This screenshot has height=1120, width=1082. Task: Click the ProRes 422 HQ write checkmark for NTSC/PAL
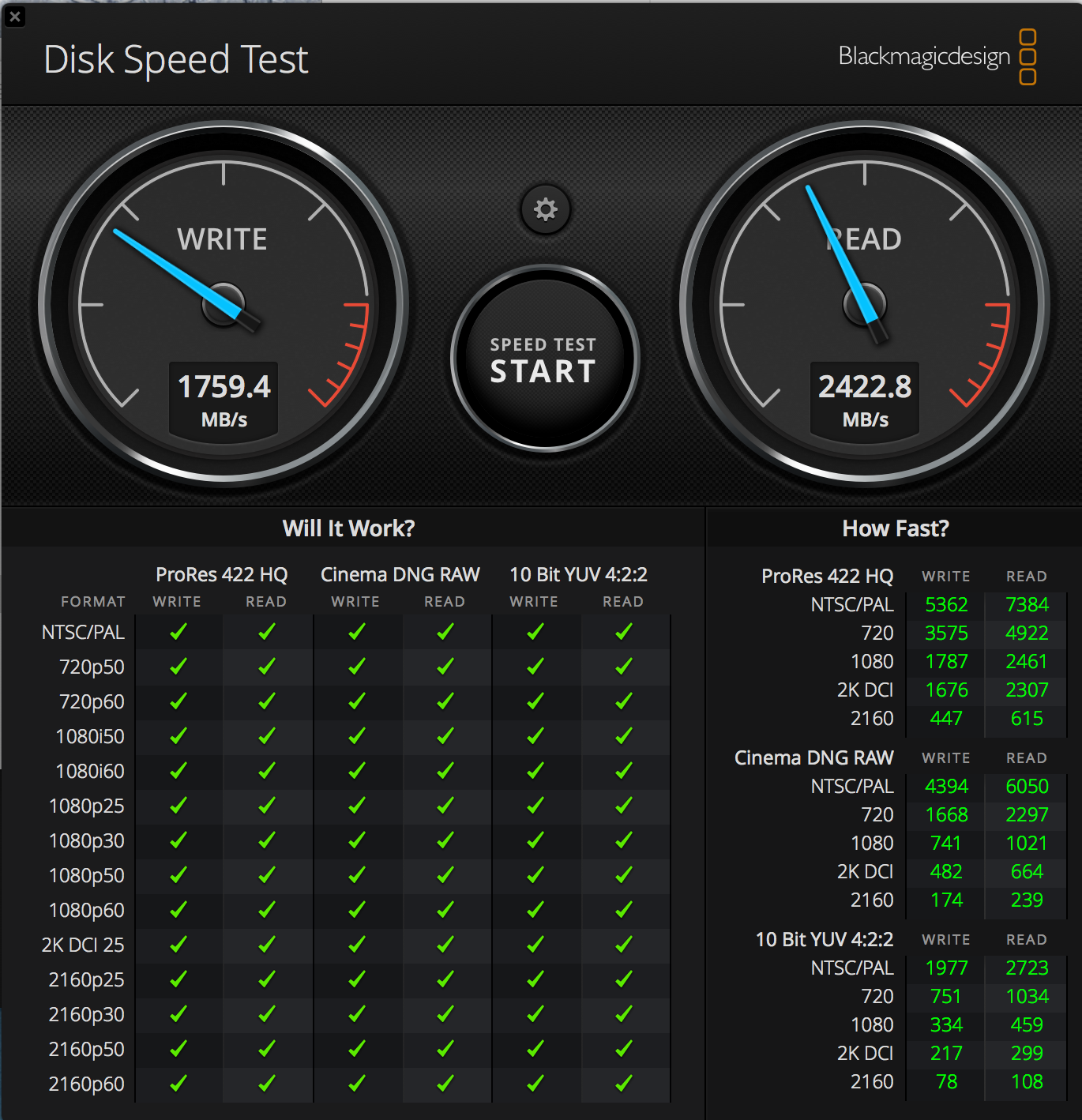[178, 632]
